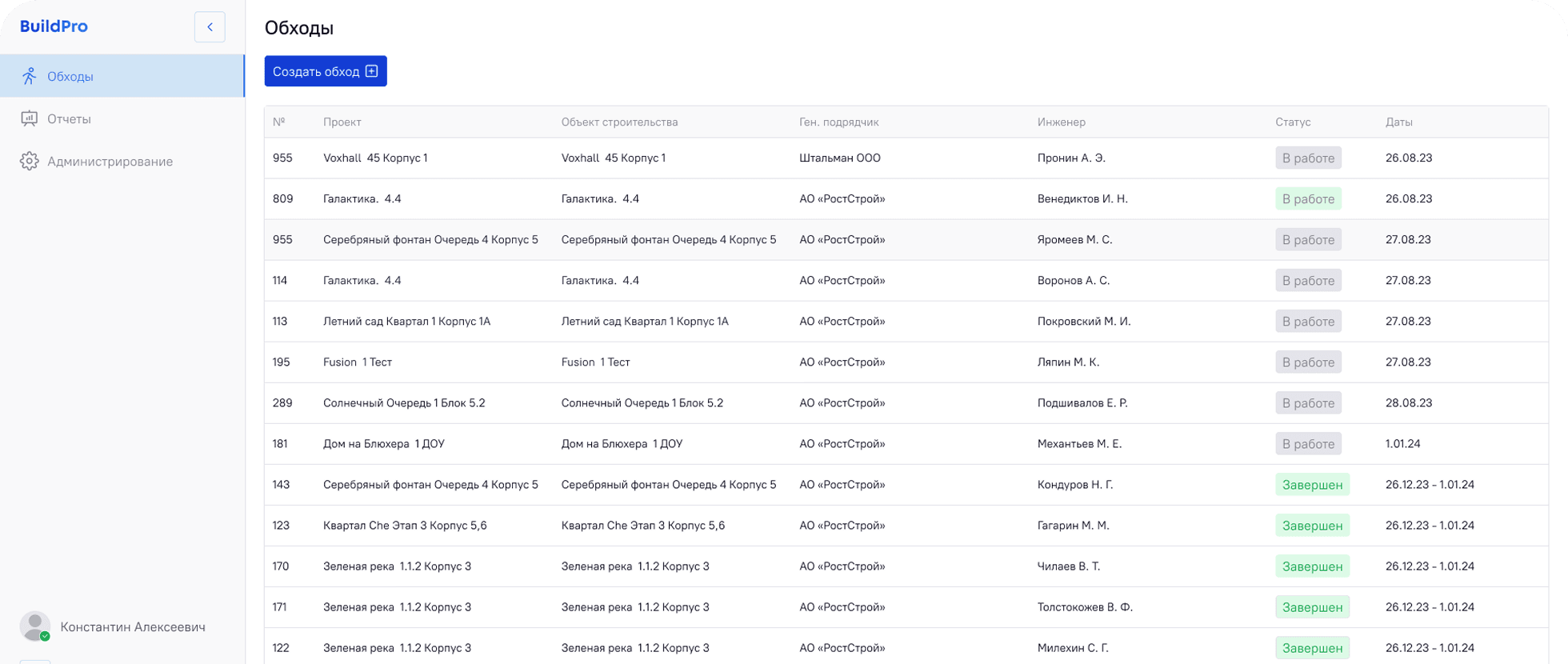The width and height of the screenshot is (1568, 664).
Task: Click the BuildPro logo
Action: point(54,26)
